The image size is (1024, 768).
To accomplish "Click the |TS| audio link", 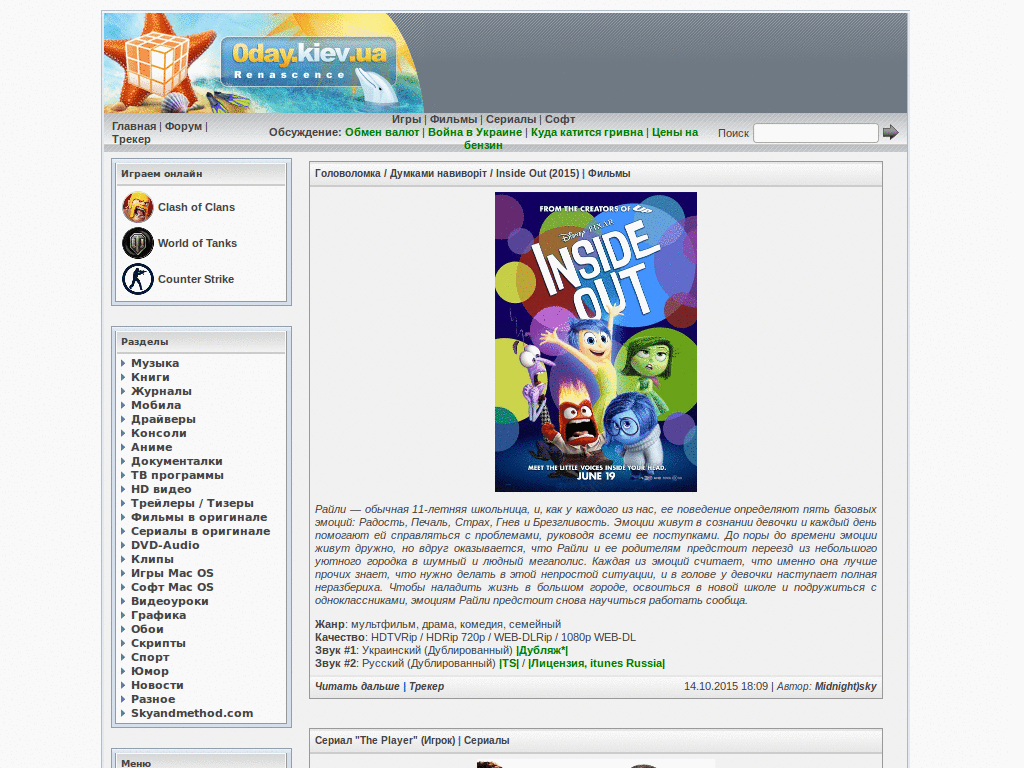I will [509, 664].
